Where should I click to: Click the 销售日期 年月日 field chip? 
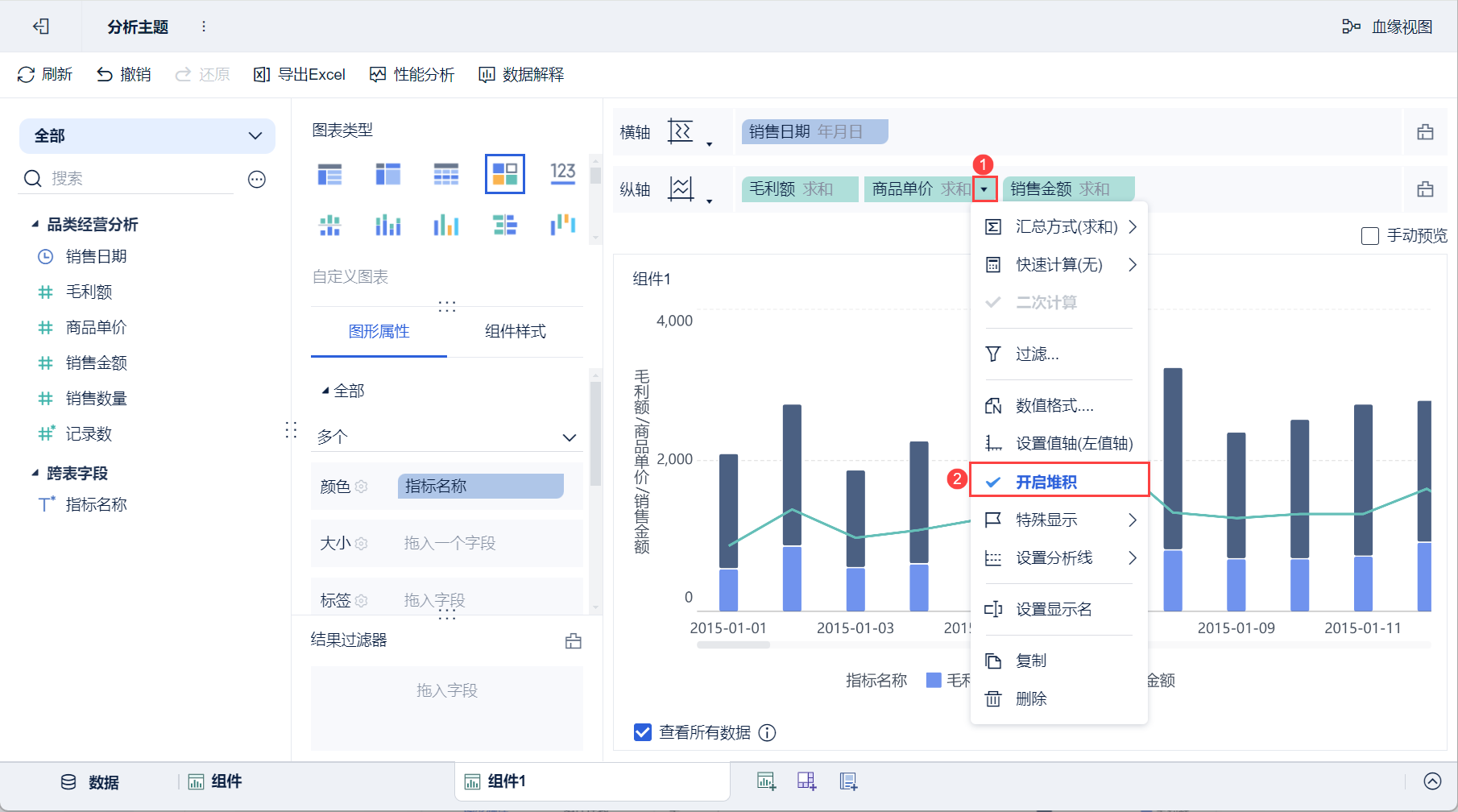coord(814,131)
